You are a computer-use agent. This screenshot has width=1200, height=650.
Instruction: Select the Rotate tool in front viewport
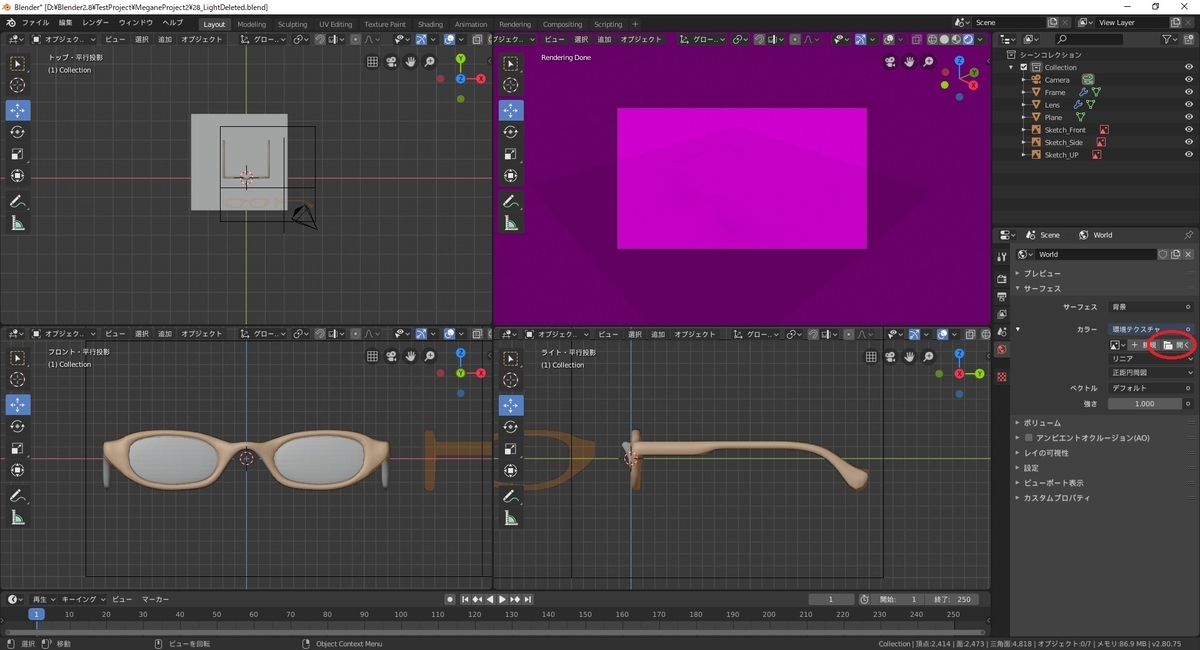pos(18,426)
